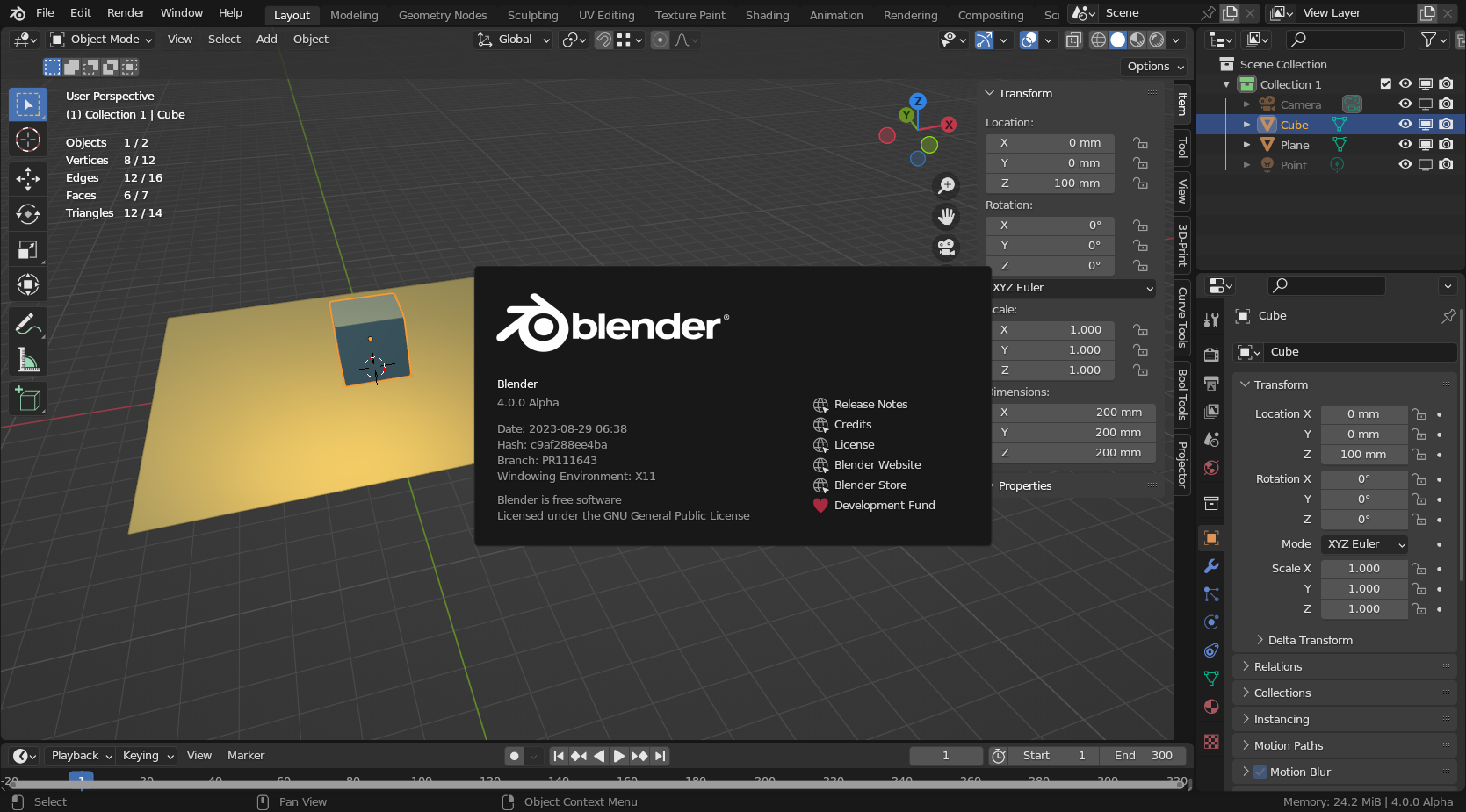Open the Render properties tab
1466x812 pixels.
coord(1211,355)
